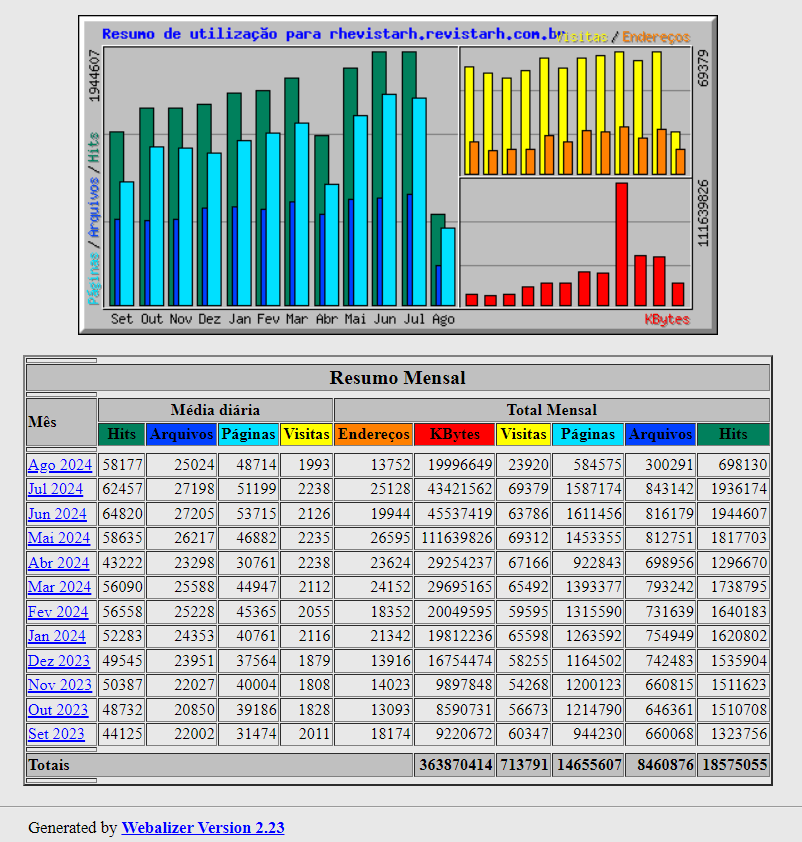
Task: Click the orange Endereços column header
Action: [374, 434]
